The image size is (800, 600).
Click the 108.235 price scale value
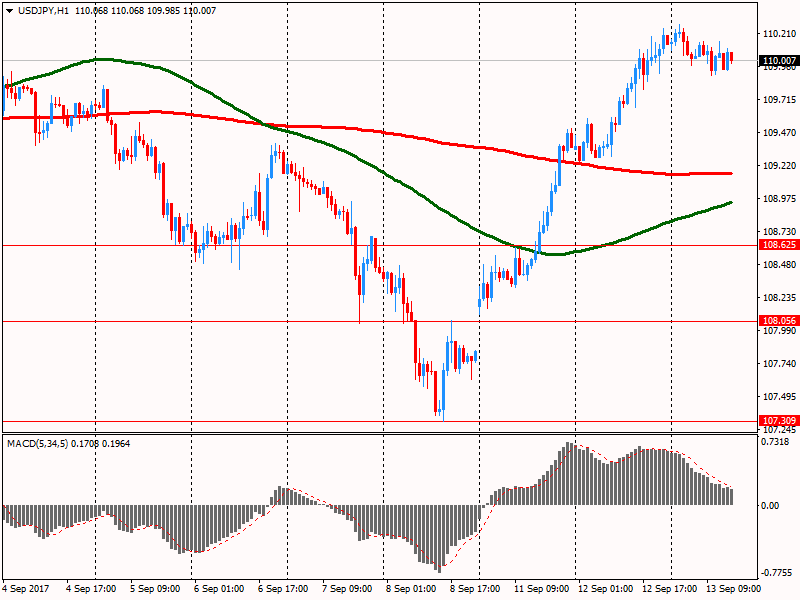(x=779, y=297)
